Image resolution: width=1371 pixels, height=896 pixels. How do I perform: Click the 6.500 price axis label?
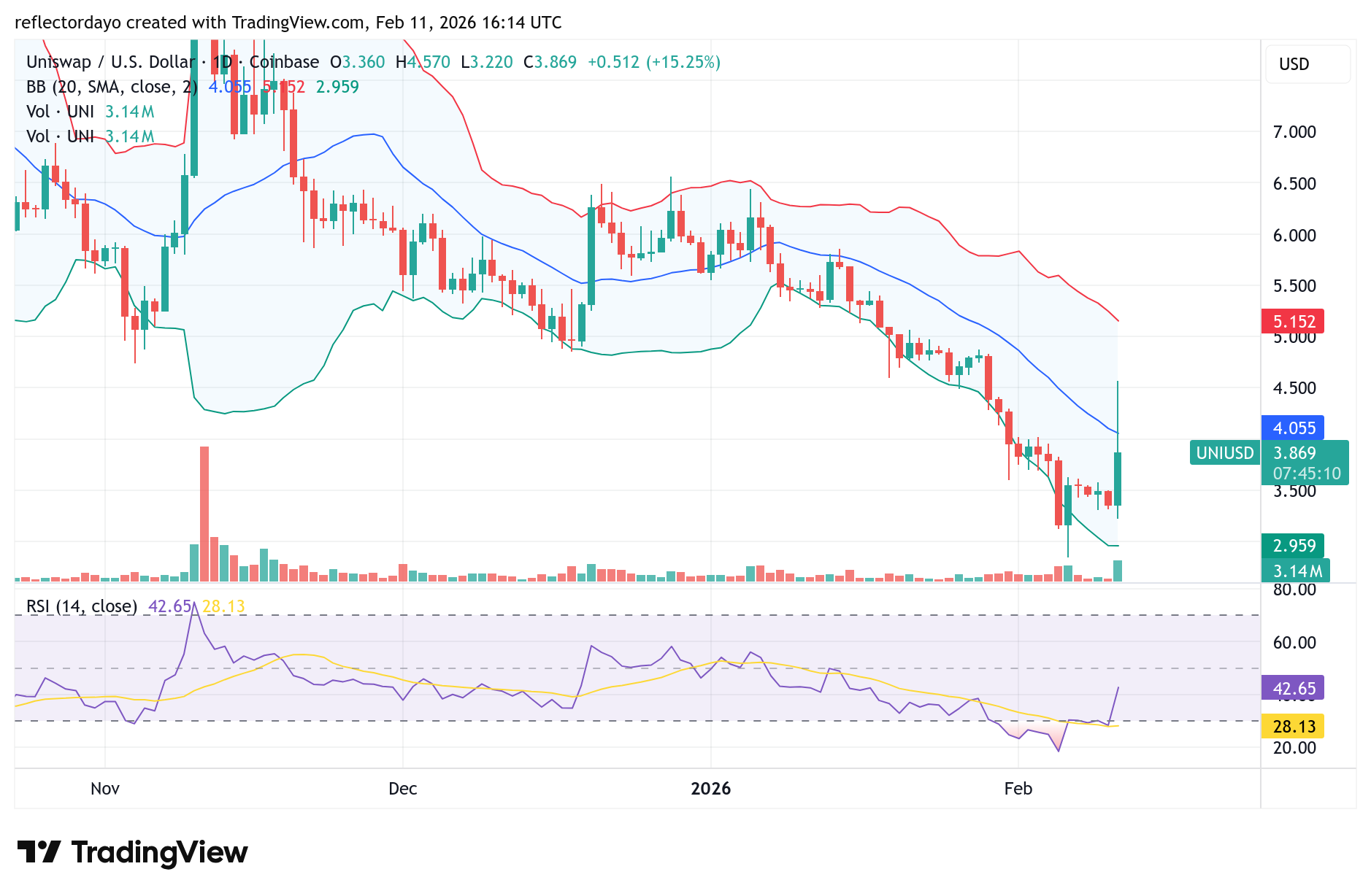coord(1294,184)
